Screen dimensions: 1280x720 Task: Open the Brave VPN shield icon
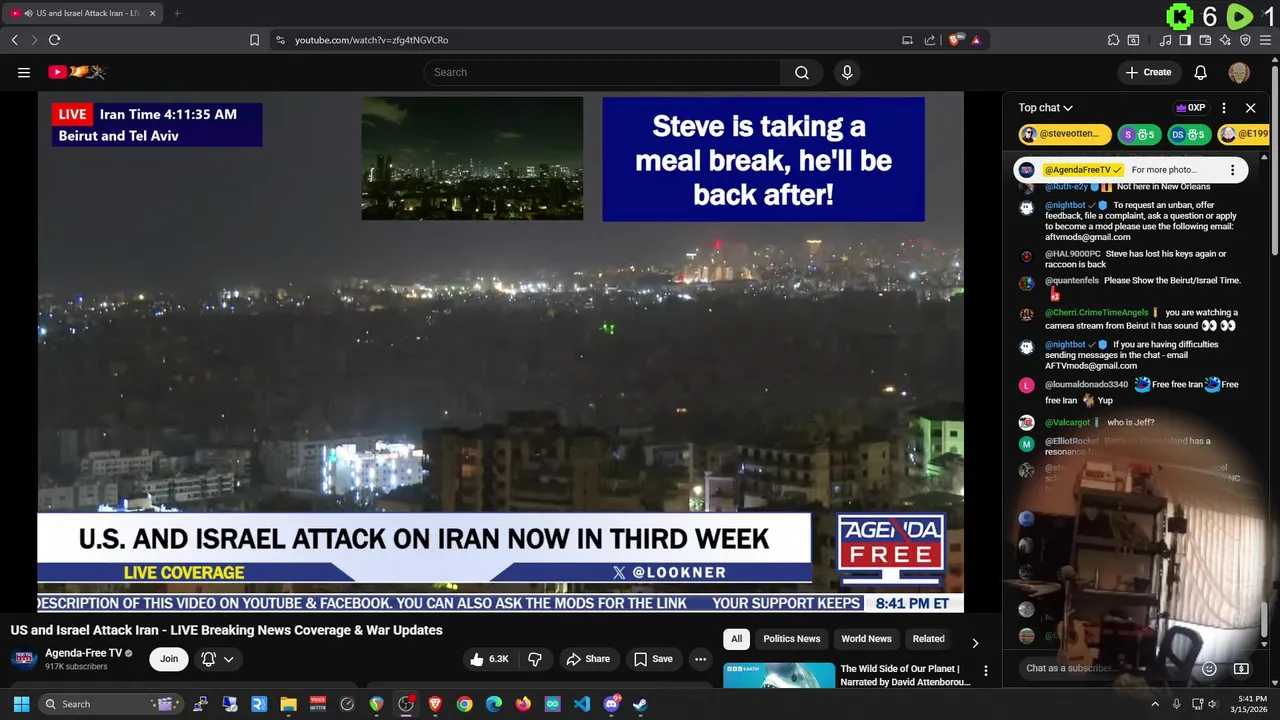[x=1245, y=40]
